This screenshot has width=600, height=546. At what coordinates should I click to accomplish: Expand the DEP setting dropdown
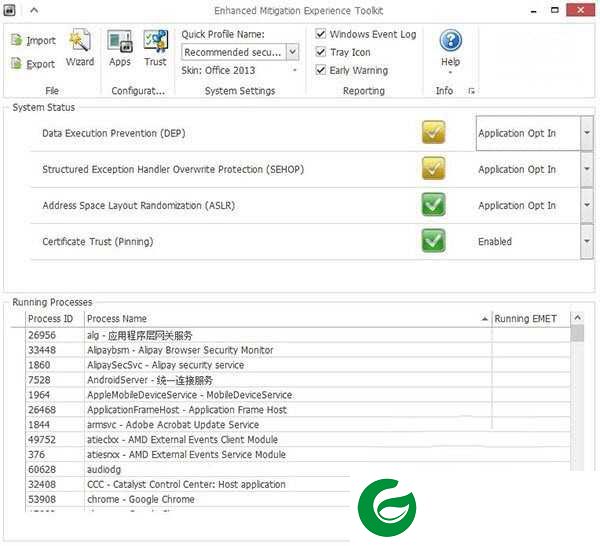coord(587,133)
